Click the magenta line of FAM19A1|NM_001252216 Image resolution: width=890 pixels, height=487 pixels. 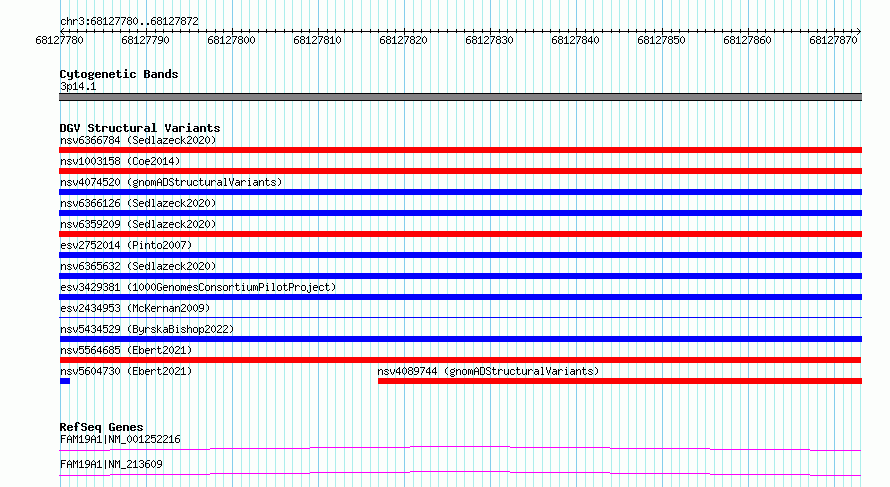pos(460,448)
